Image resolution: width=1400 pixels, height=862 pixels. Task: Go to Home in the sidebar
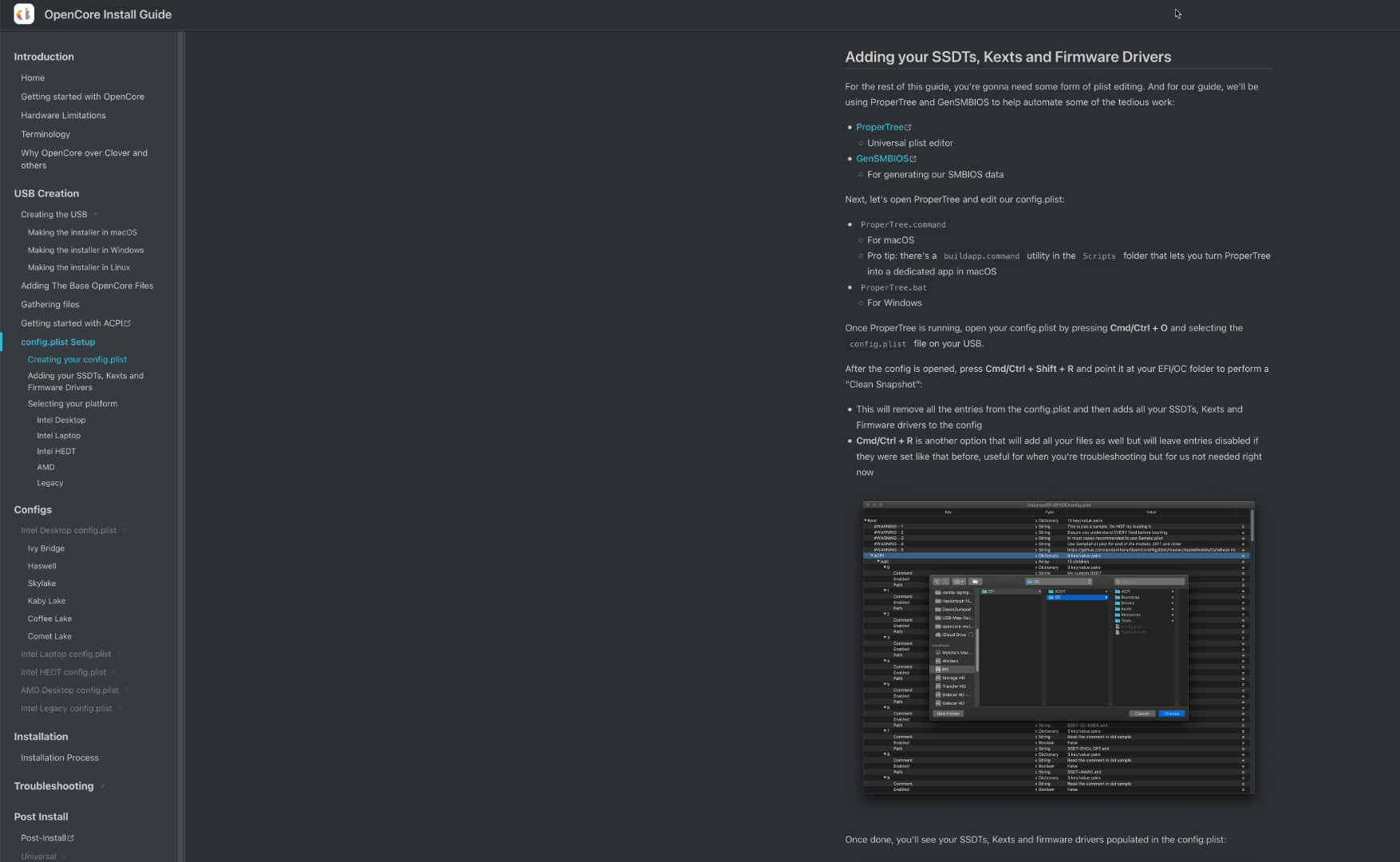pyautogui.click(x=33, y=78)
